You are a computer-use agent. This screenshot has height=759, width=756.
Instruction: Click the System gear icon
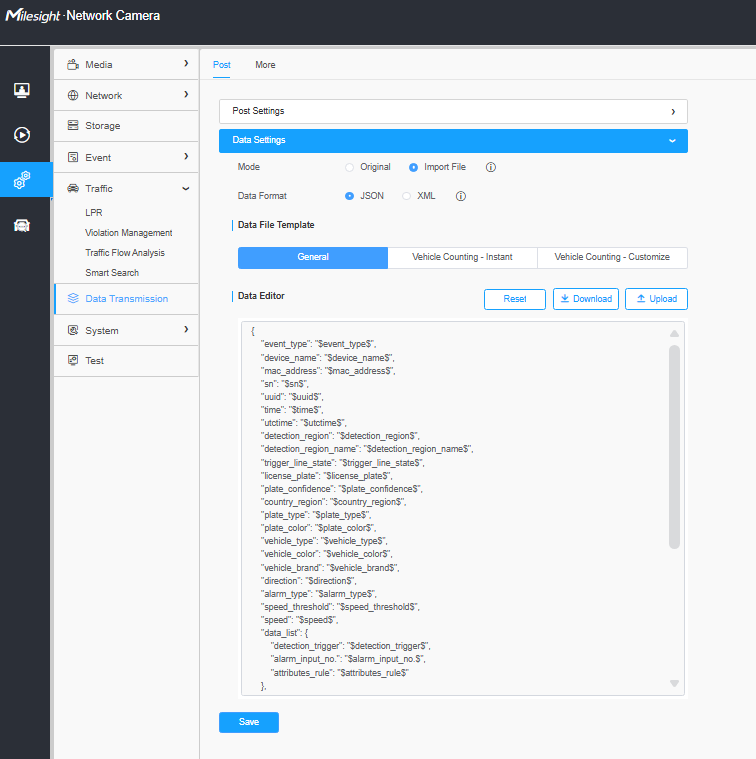[73, 330]
